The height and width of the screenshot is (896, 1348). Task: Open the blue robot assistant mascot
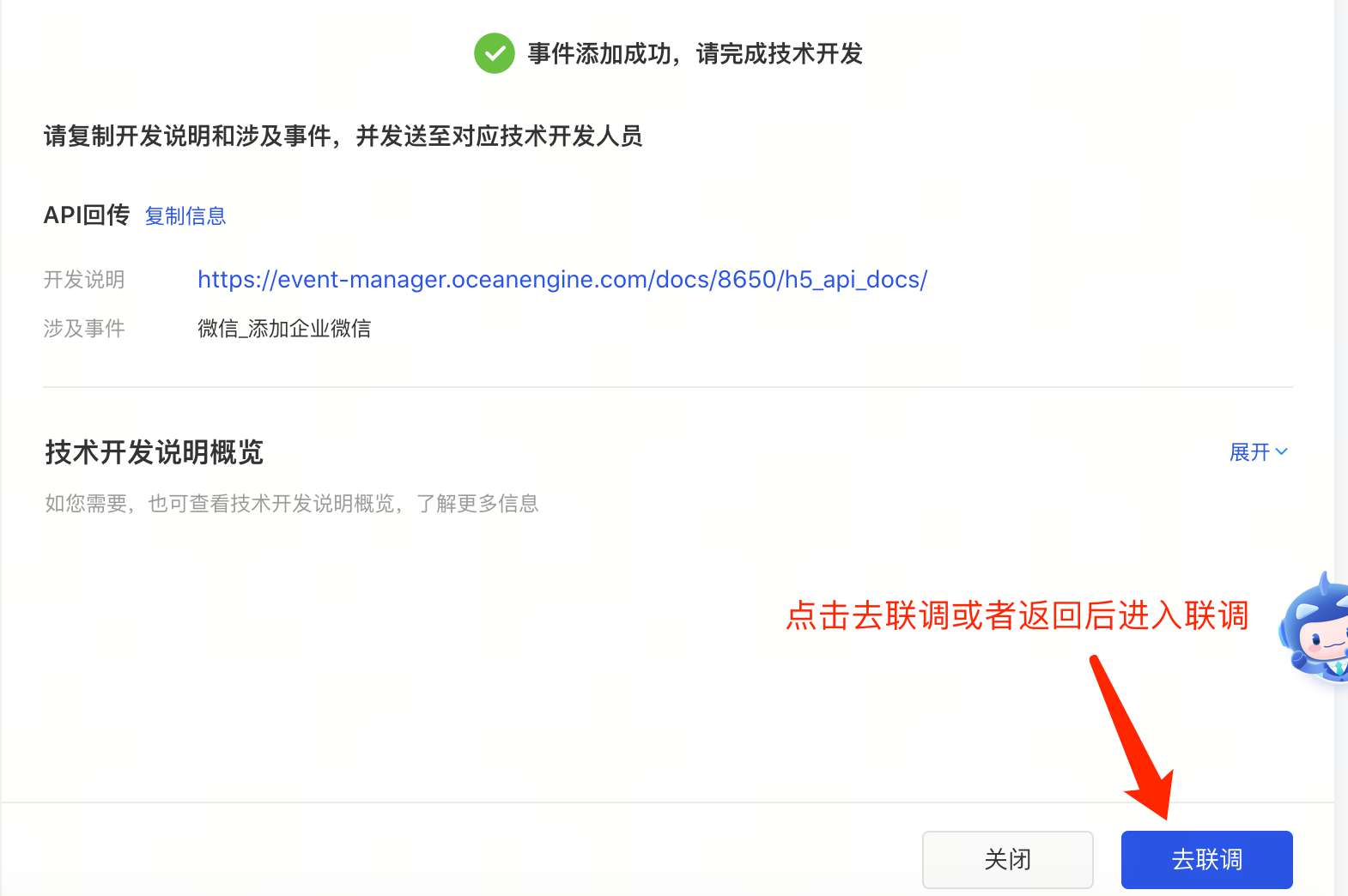coord(1314,627)
